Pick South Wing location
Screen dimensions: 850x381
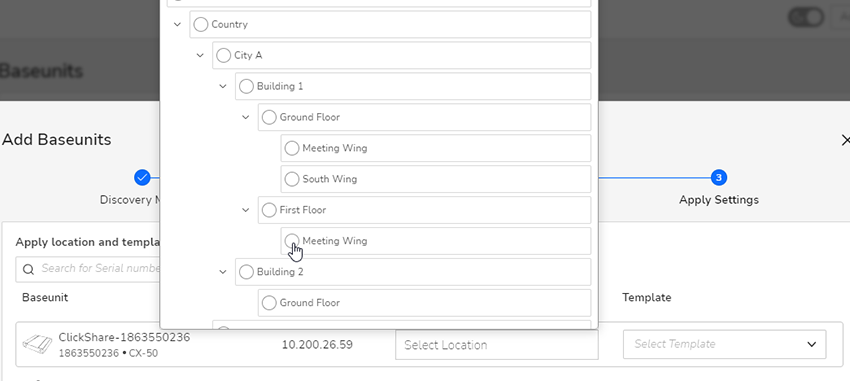(x=292, y=179)
